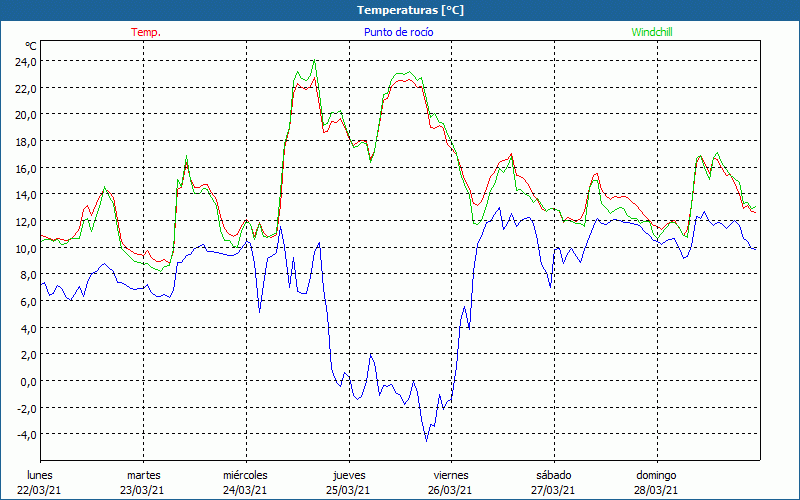This screenshot has height=500, width=800.
Task: Click the 'viernes' day label
Action: (451, 475)
